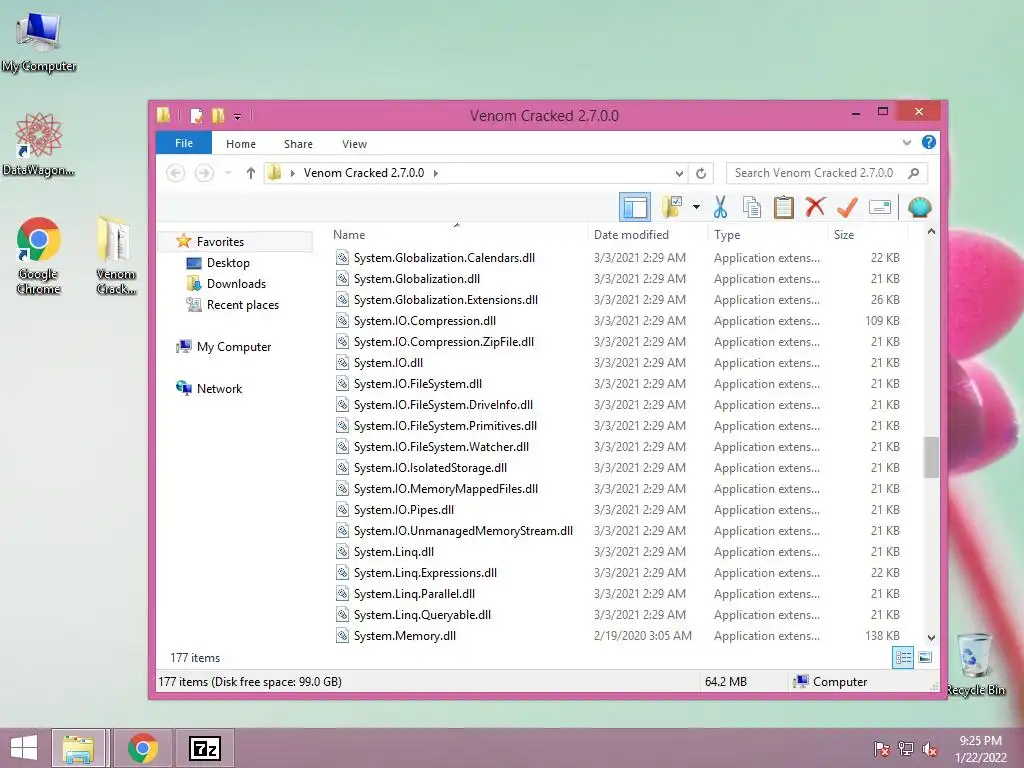The image size is (1024, 768).
Task: Click the Refresh button in address bar
Action: click(701, 173)
